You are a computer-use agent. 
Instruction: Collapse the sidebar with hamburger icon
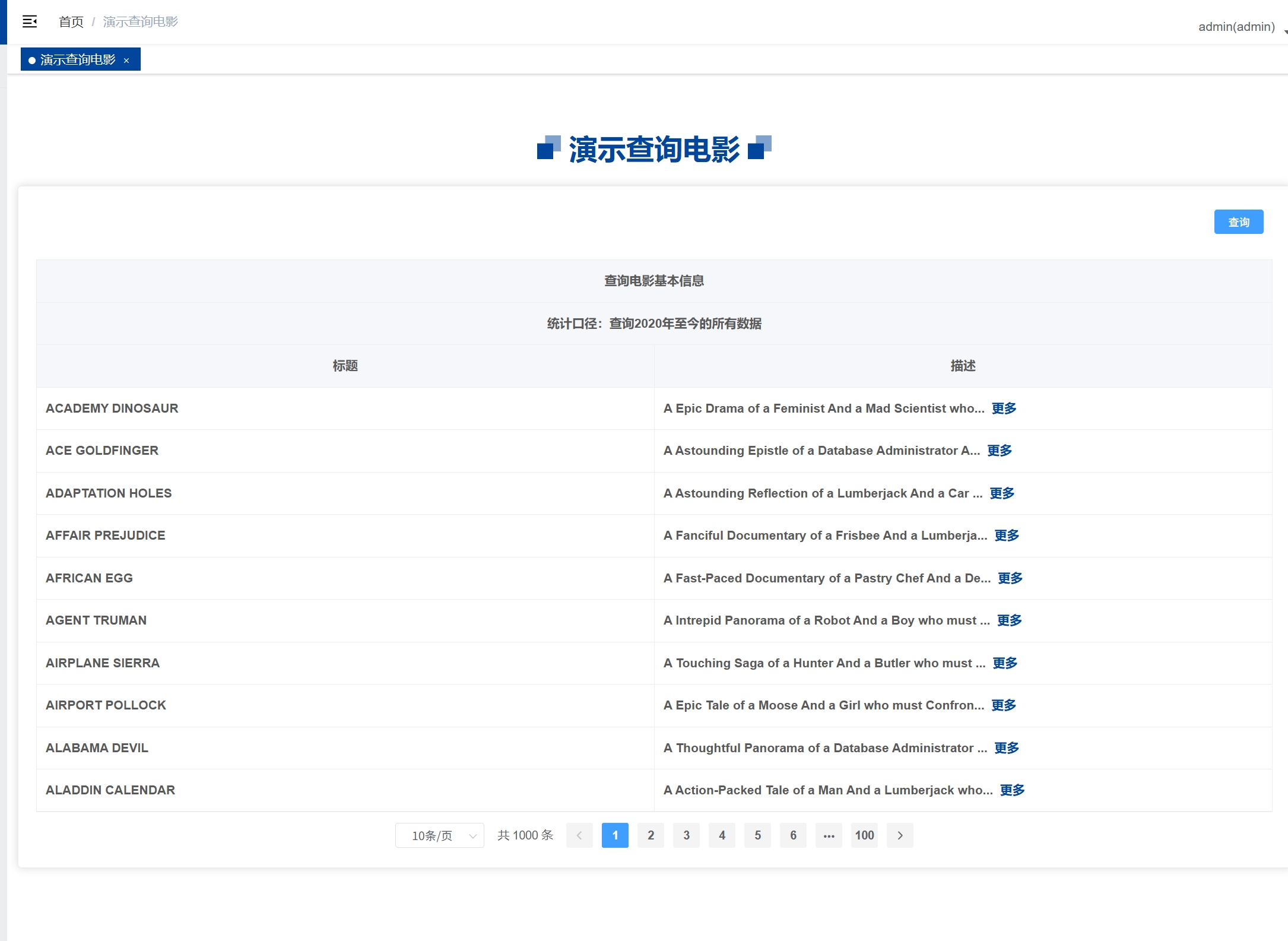pyautogui.click(x=30, y=22)
